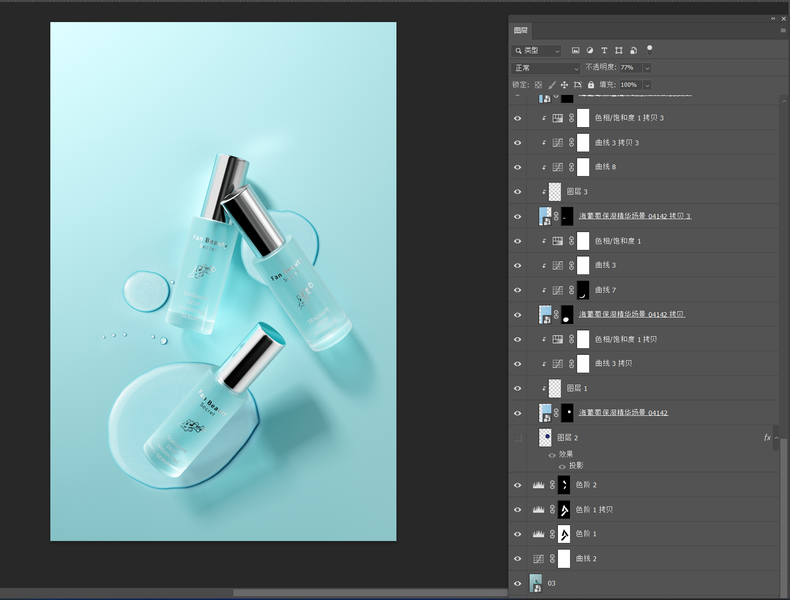The image size is (790, 600).
Task: Select the layer named 色相/饱和度 1 拷贝
Action: point(626,340)
